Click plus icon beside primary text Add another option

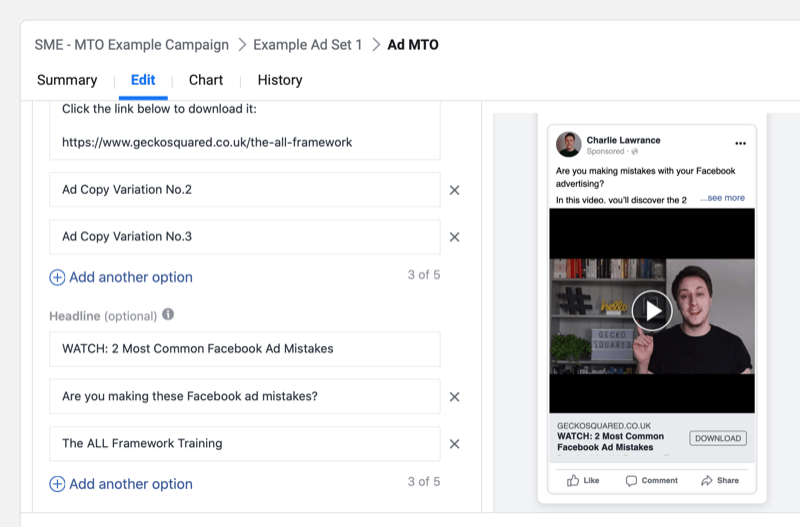click(x=57, y=277)
